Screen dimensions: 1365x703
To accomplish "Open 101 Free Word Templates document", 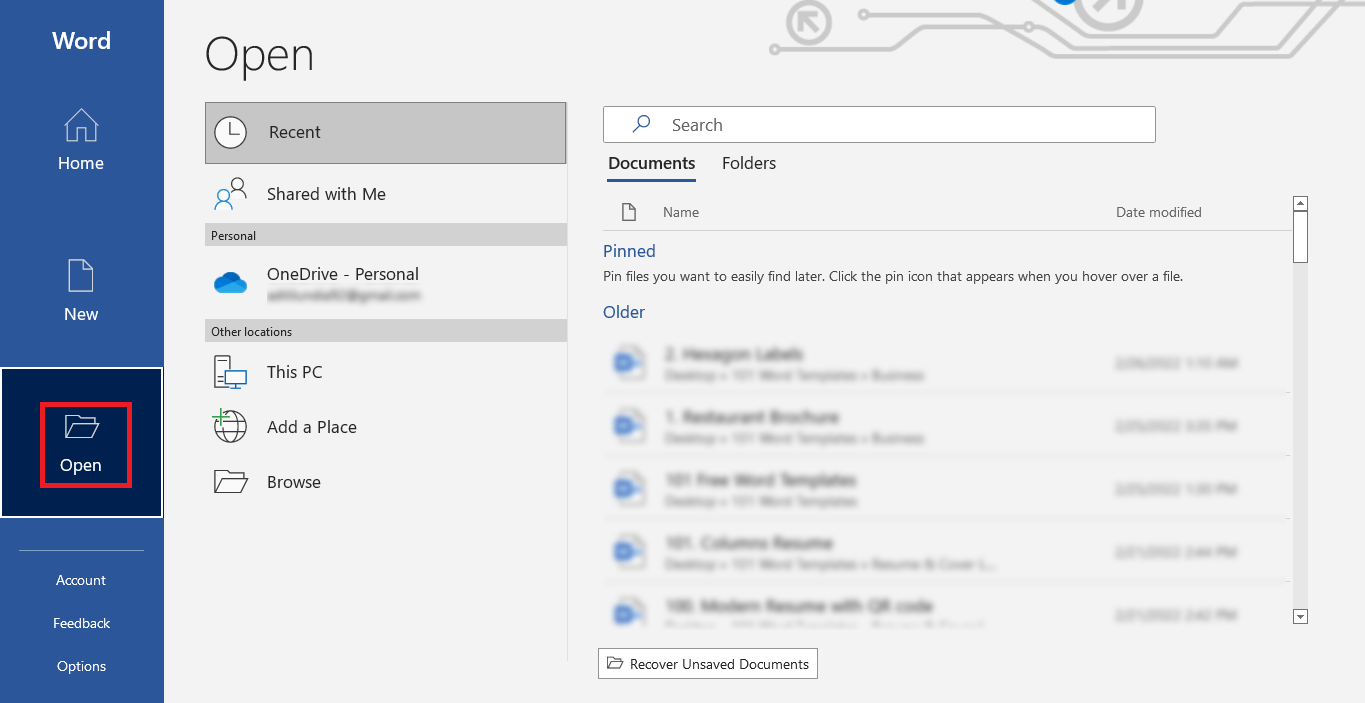I will (946, 489).
